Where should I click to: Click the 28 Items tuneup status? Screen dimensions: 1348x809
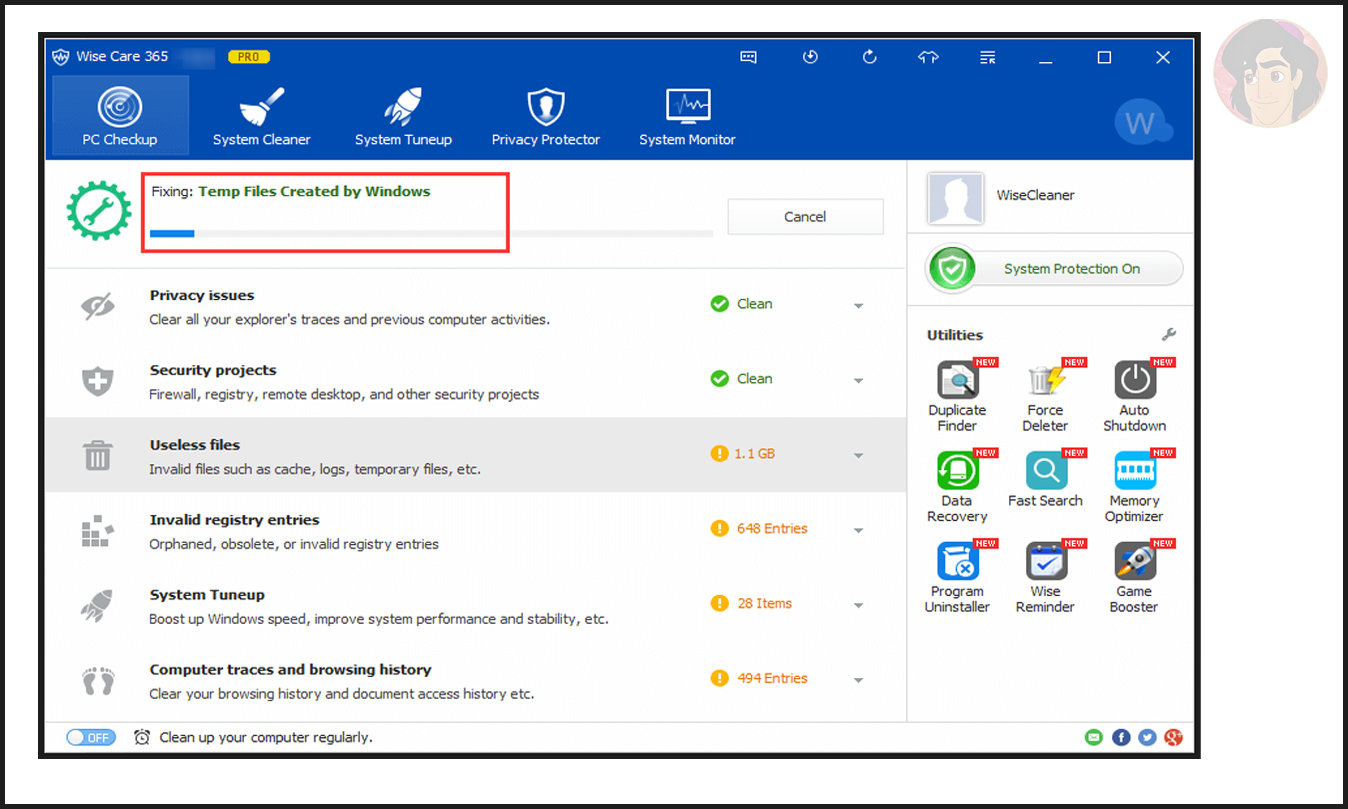point(751,603)
